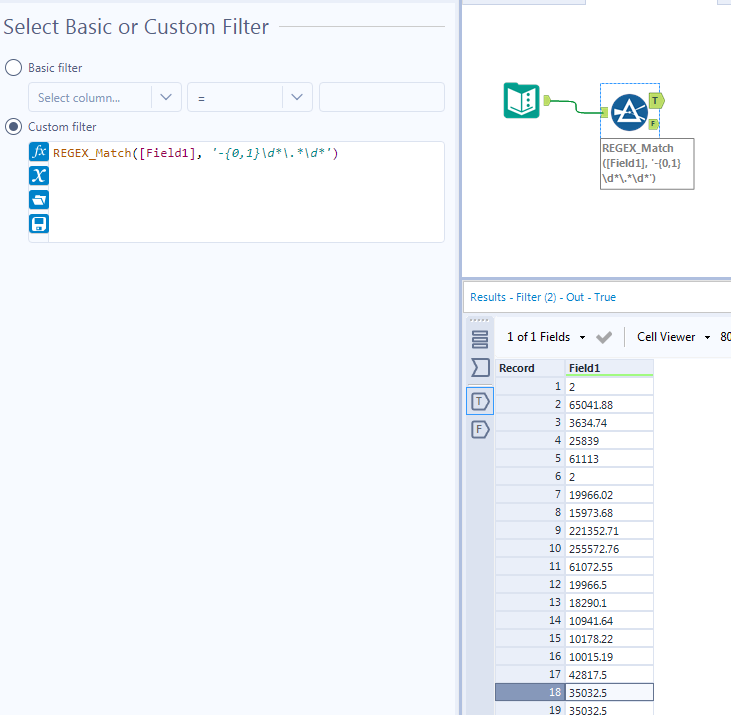
Task: Select cell with value 25839
Action: coord(609,440)
